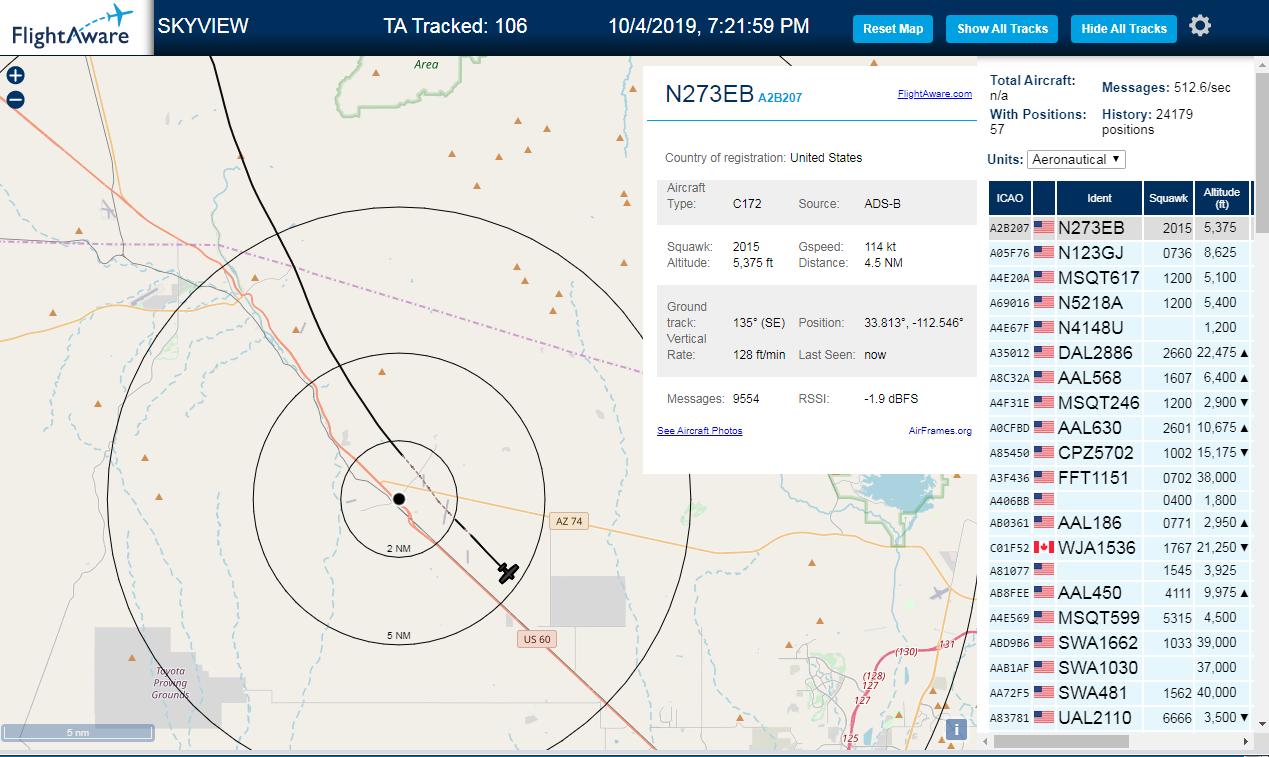The image size is (1269, 757).
Task: Open AirFrames.org link
Action: [x=940, y=431]
